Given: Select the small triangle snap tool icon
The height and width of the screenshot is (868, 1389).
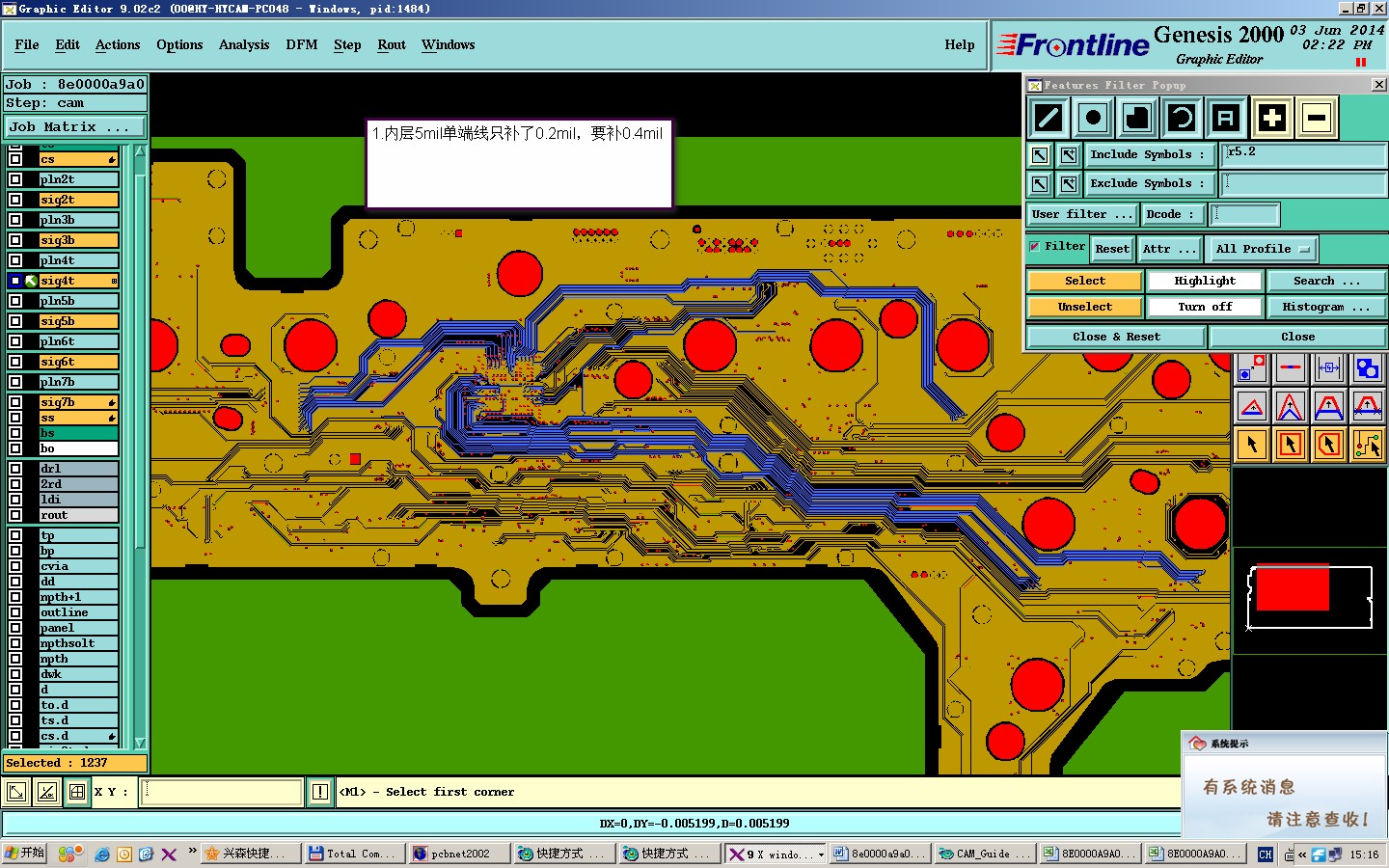Looking at the screenshot, I should coord(1252,407).
